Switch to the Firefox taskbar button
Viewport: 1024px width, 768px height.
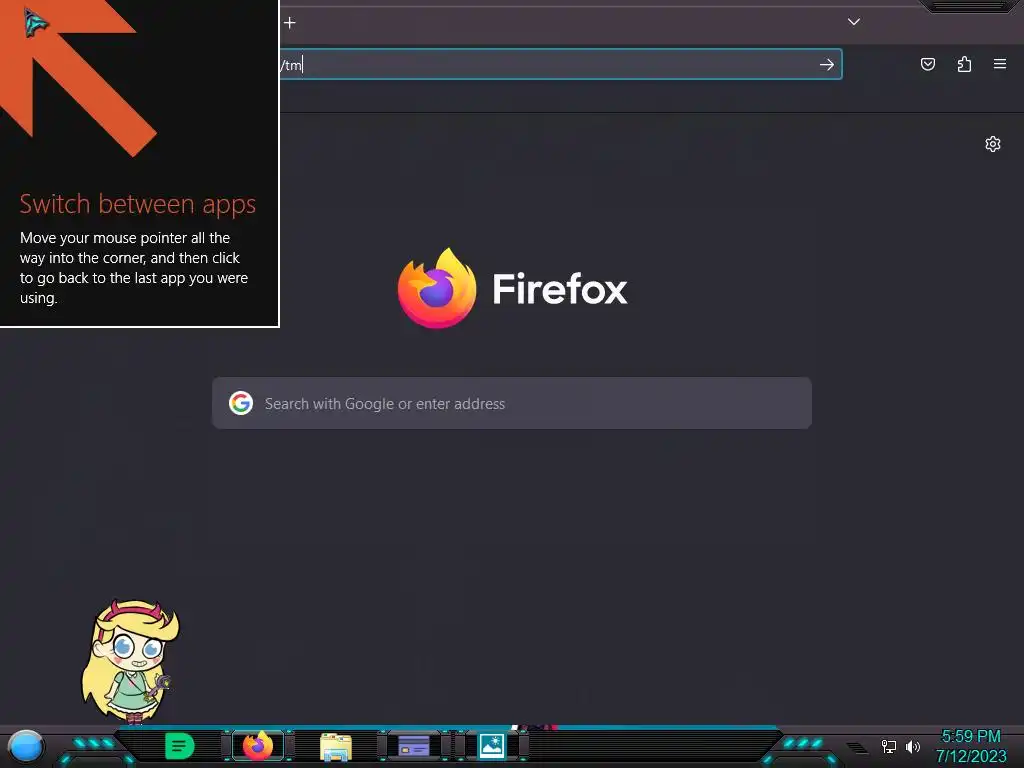coord(258,746)
